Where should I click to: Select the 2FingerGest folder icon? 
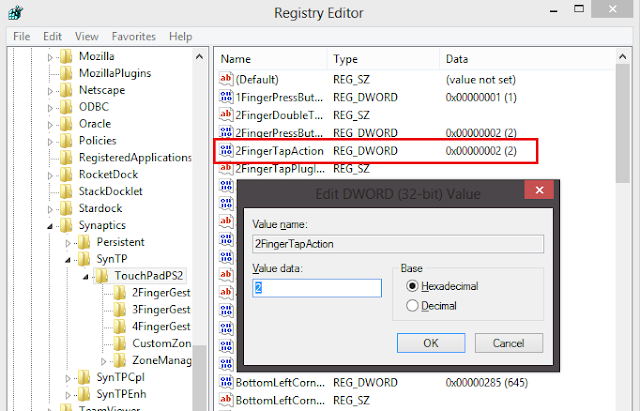(120, 293)
